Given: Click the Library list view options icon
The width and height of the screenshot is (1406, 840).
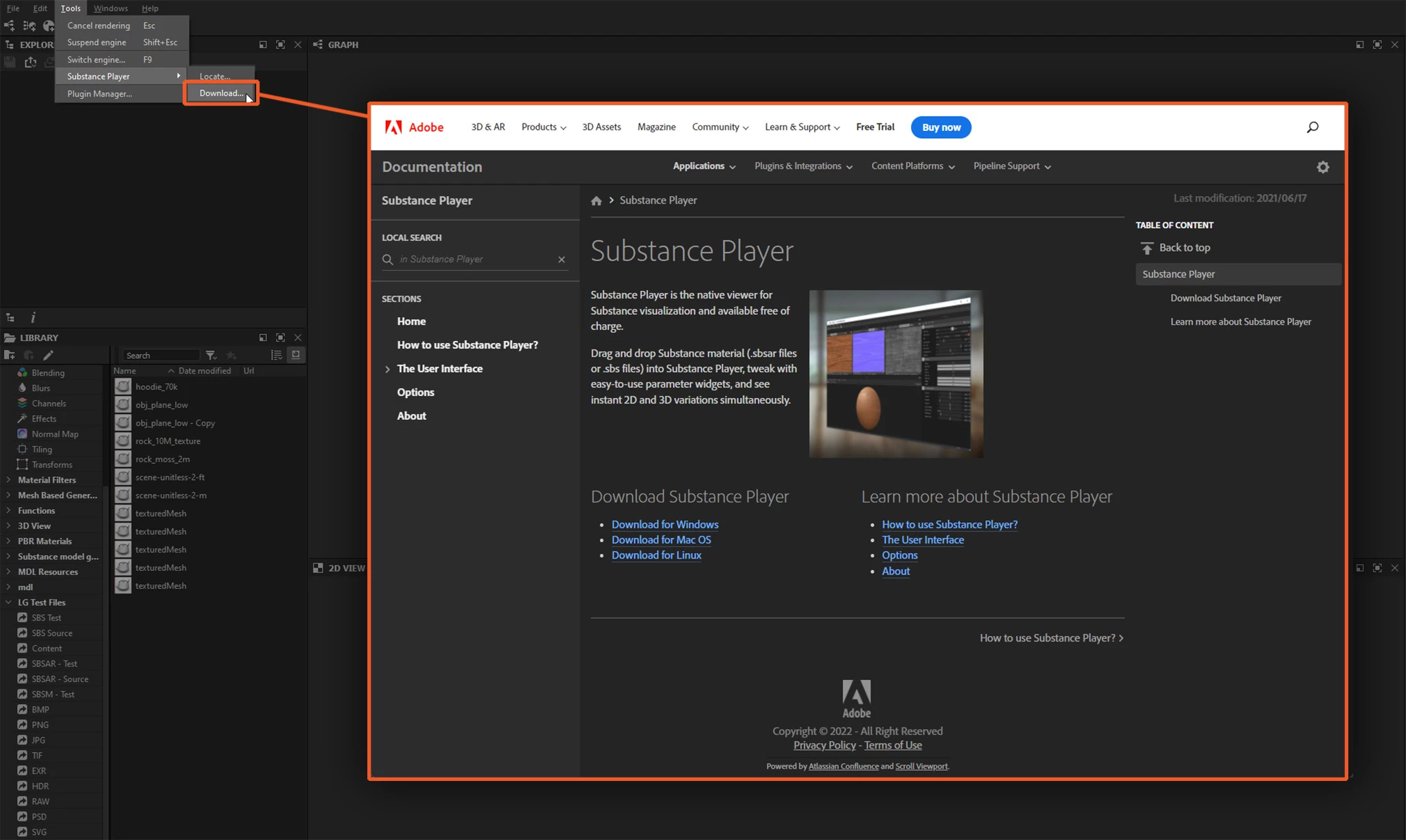Looking at the screenshot, I should tap(276, 355).
